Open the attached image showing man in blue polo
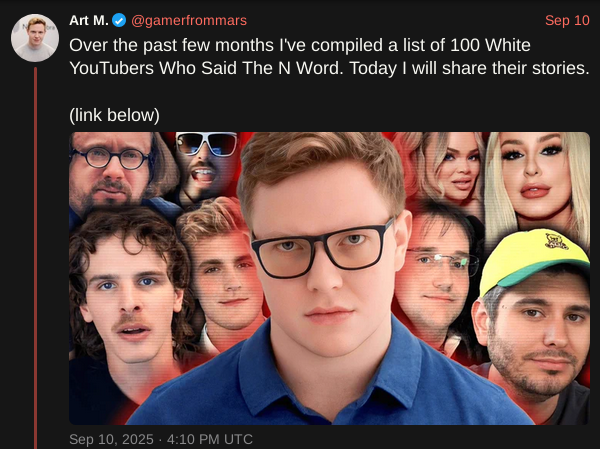This screenshot has height=449, width=600. (x=329, y=278)
